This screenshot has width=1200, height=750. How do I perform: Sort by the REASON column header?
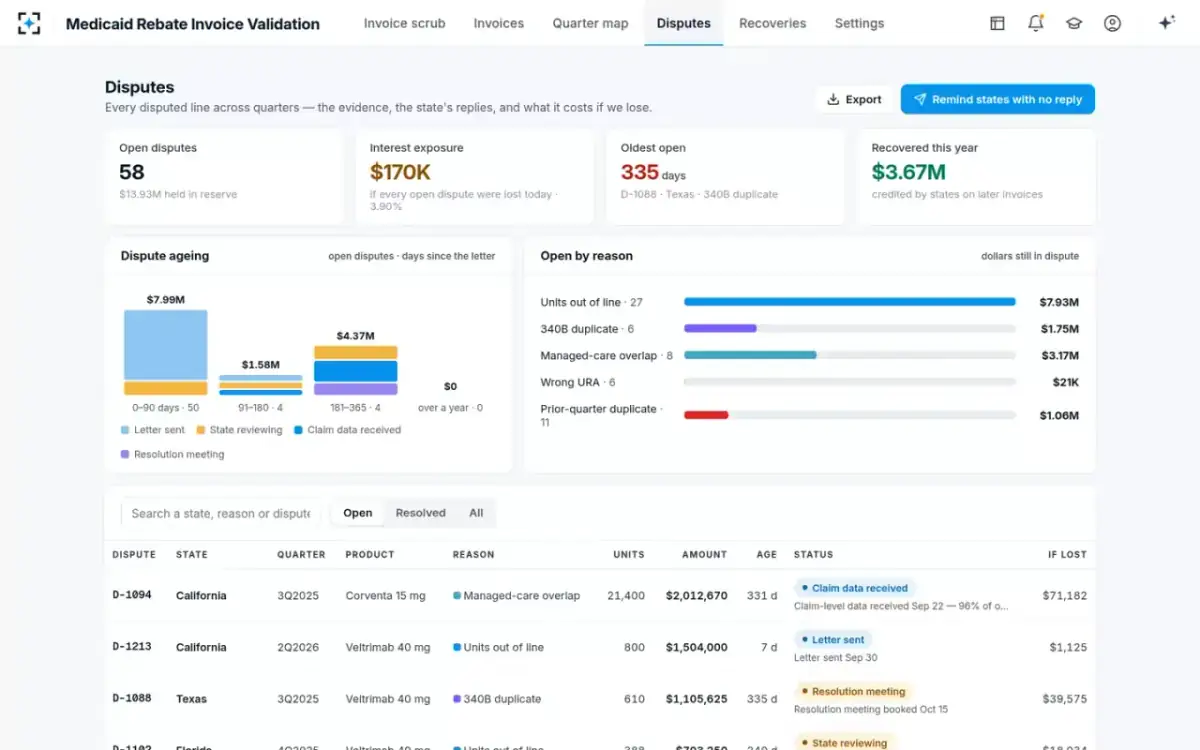coord(474,554)
